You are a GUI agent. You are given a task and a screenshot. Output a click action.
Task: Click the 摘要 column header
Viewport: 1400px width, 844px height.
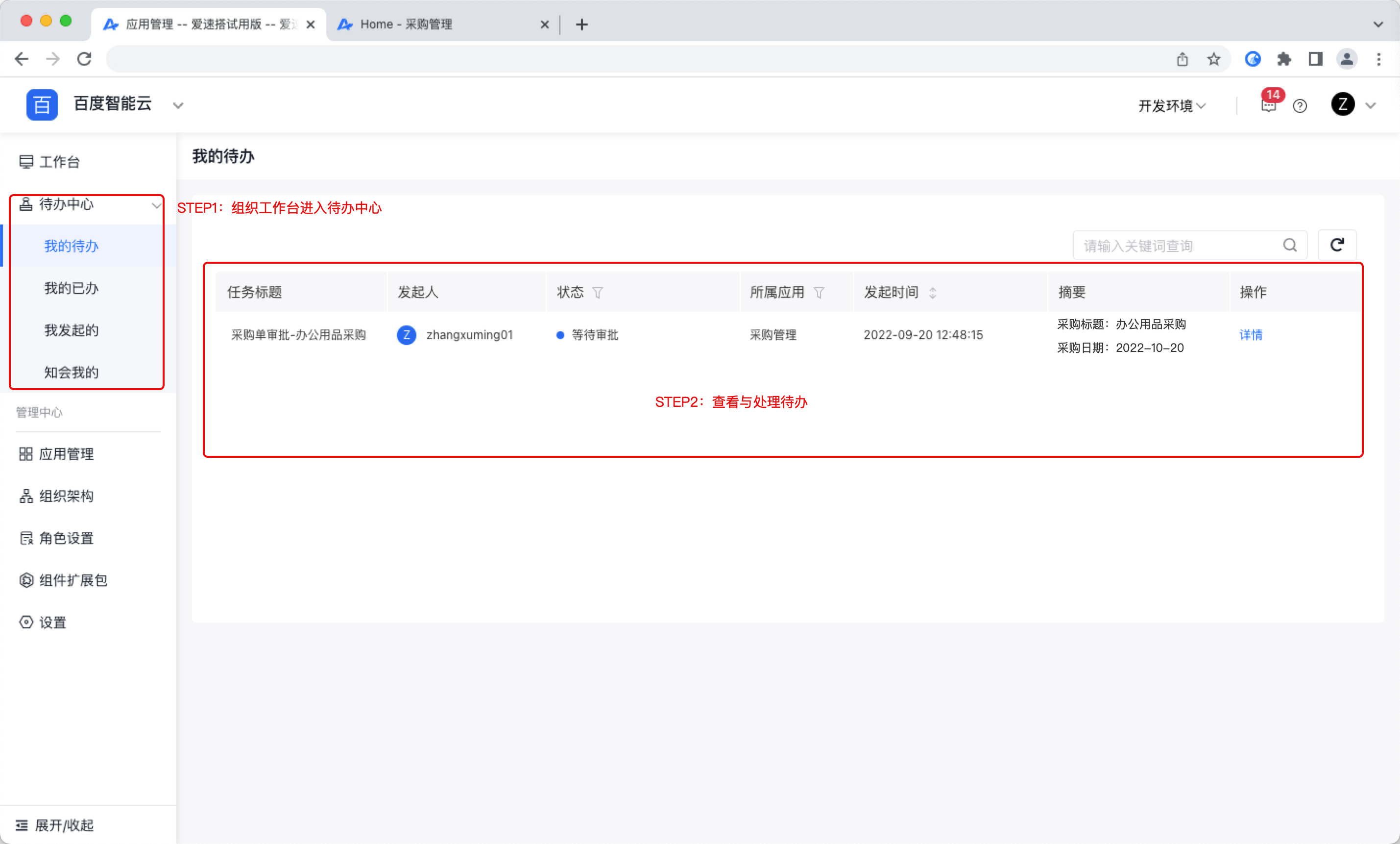click(x=1072, y=292)
